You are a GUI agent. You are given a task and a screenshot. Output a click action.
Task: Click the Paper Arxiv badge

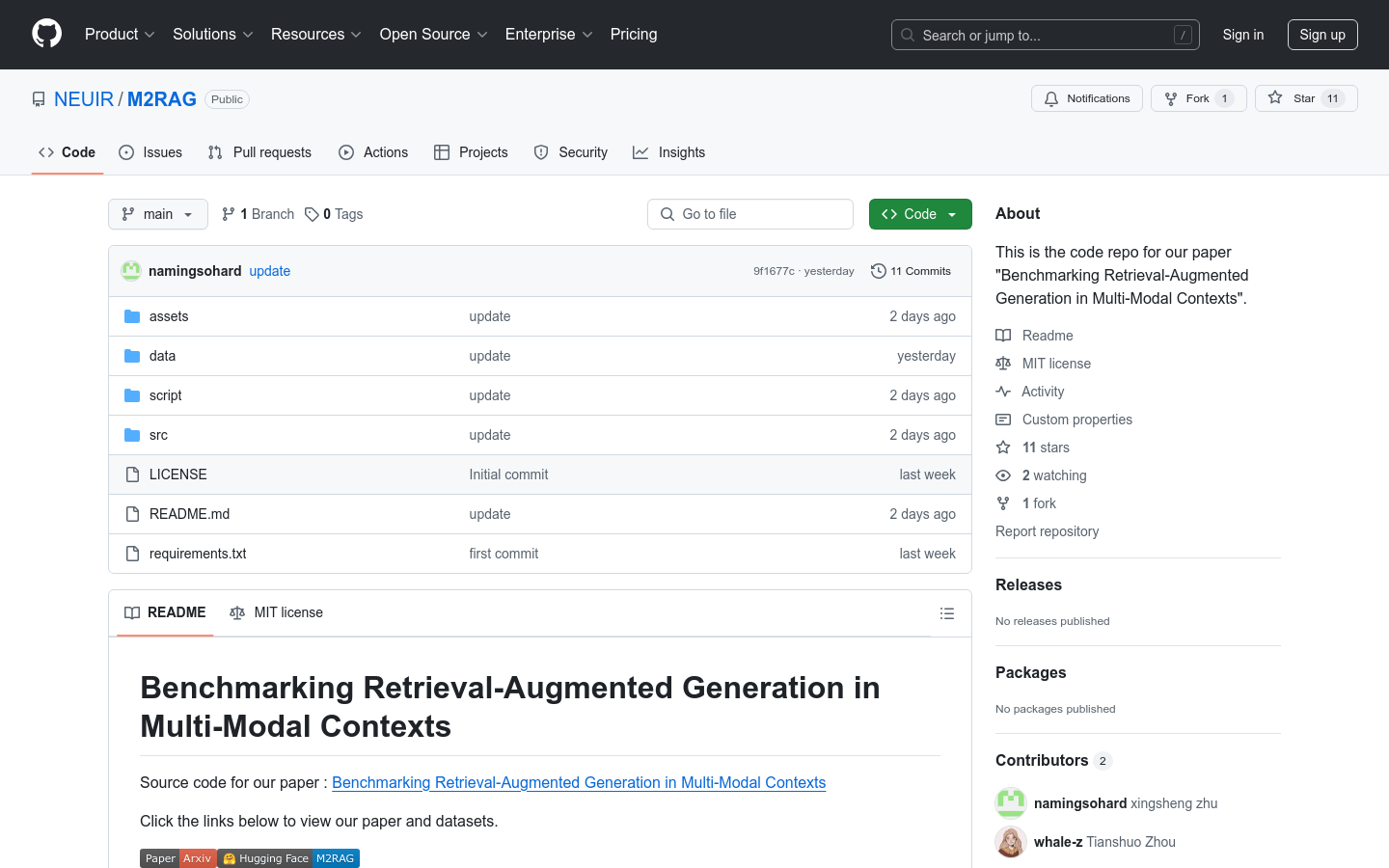point(177,858)
